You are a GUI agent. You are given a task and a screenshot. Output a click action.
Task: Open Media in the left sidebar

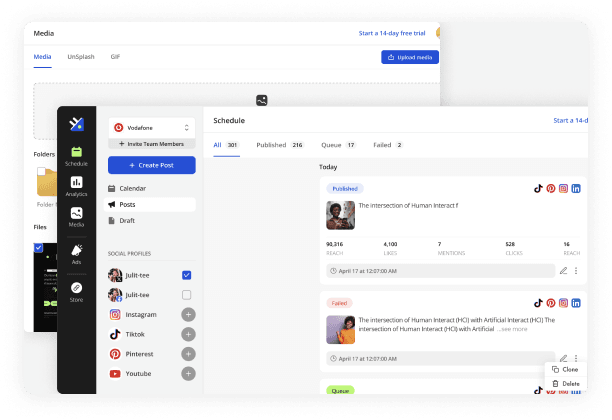pyautogui.click(x=76, y=217)
